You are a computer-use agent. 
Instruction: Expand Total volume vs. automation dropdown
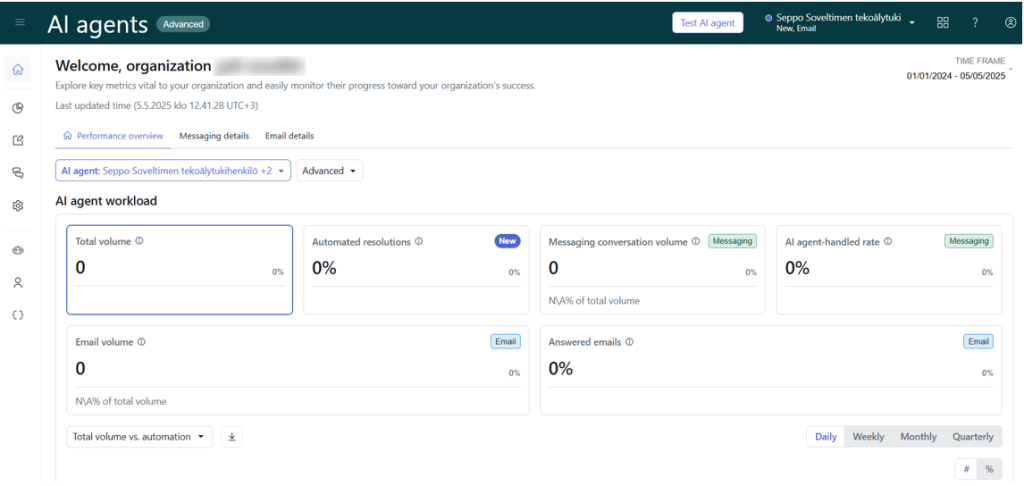tap(139, 437)
